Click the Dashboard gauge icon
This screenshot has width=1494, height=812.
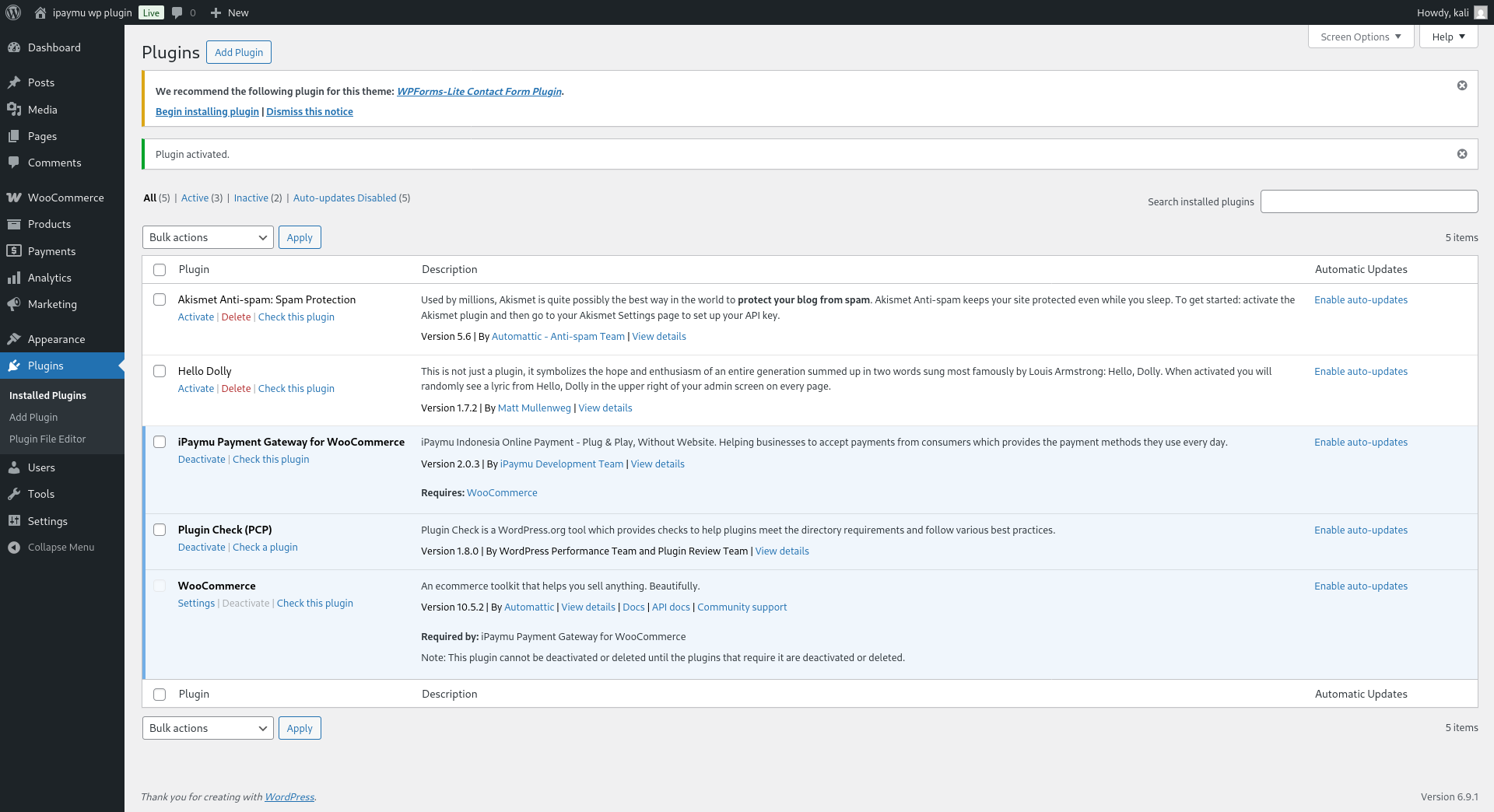point(14,47)
